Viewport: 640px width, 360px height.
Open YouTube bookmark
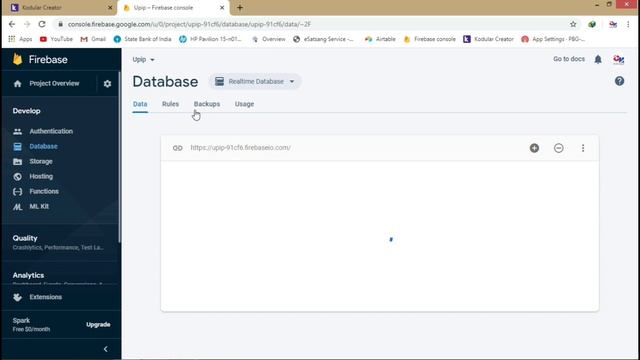tap(56, 39)
